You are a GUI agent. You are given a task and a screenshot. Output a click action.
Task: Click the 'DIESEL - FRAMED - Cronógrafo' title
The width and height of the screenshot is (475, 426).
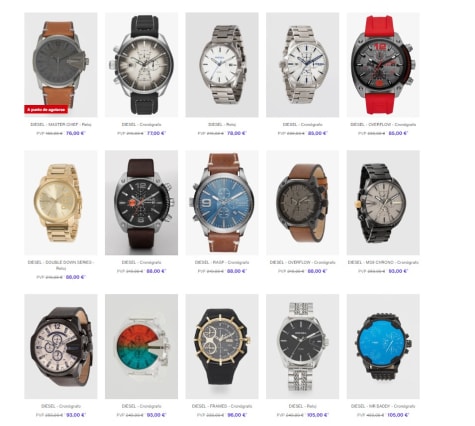[x=222, y=406]
